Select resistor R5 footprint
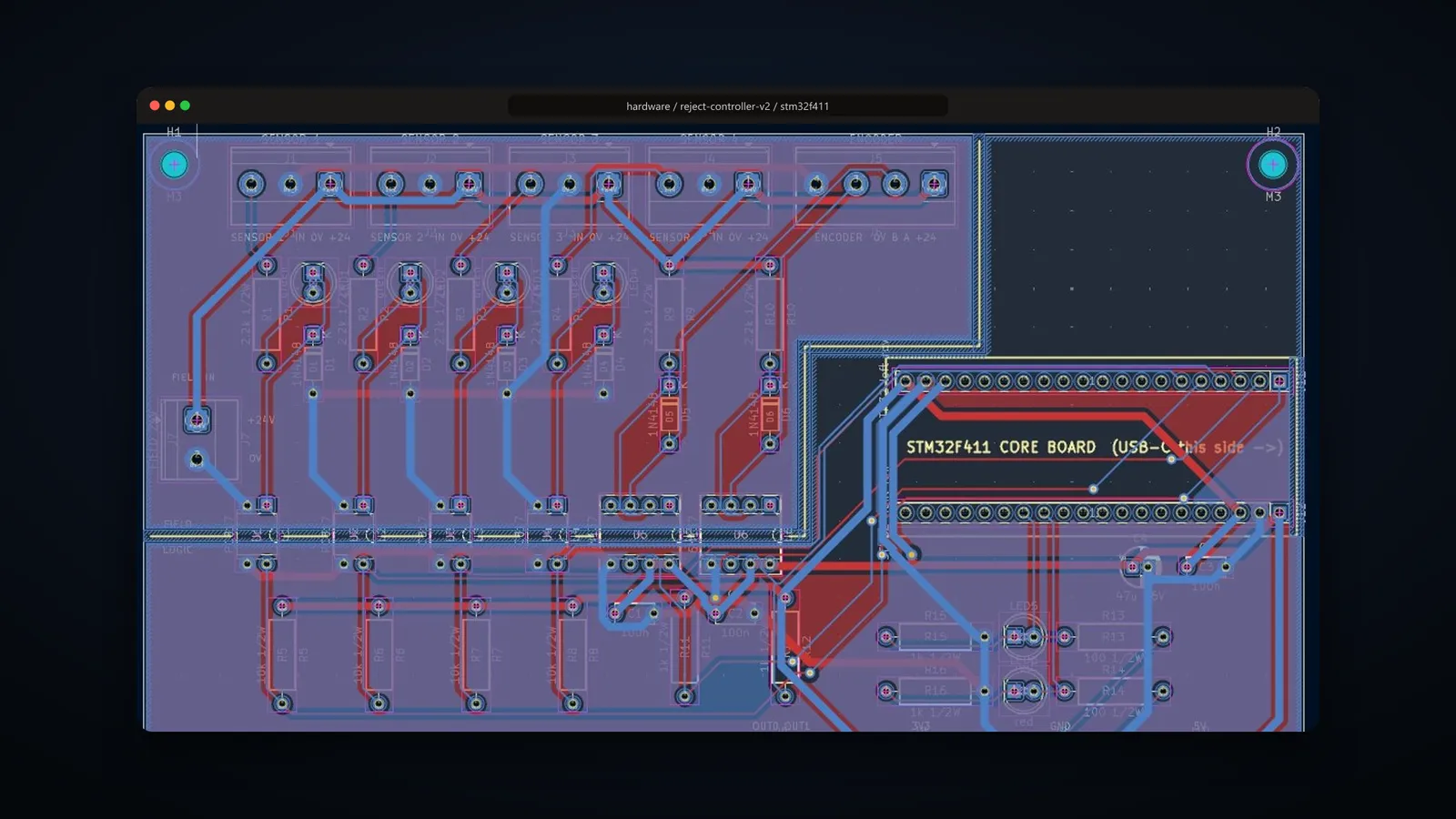 click(x=282, y=654)
